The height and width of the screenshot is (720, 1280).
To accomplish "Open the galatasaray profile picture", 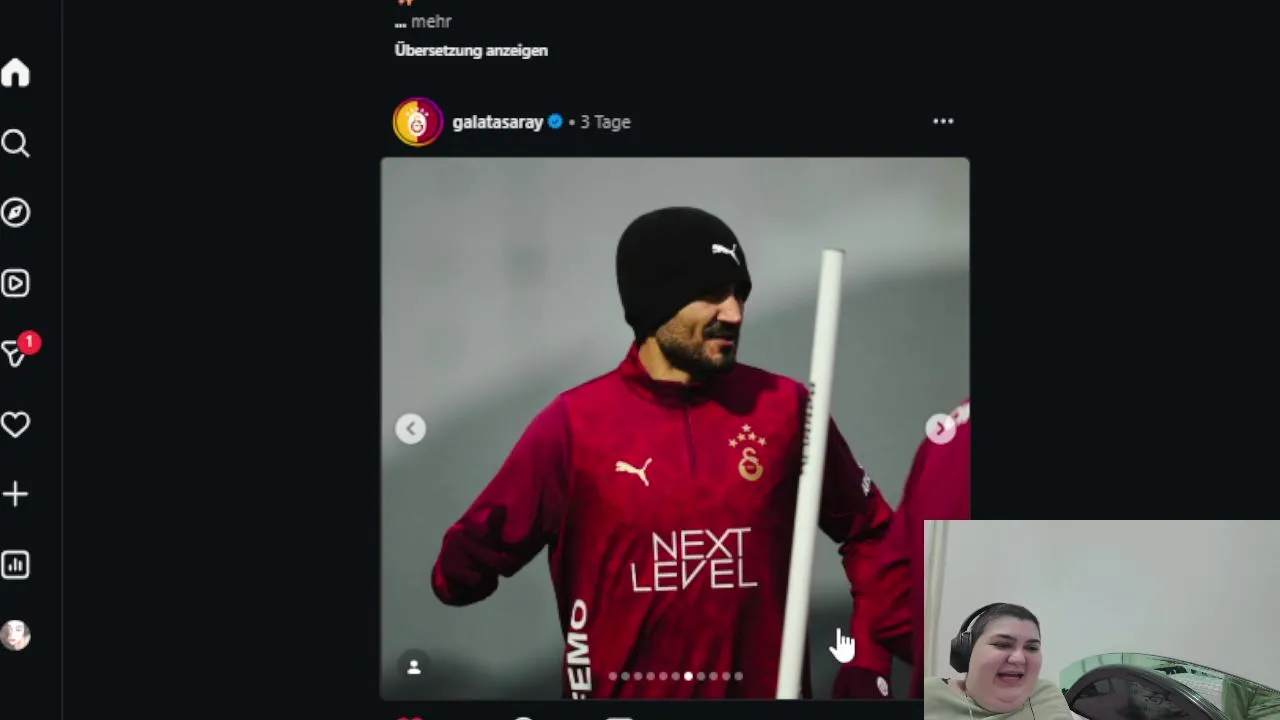I will (x=418, y=122).
